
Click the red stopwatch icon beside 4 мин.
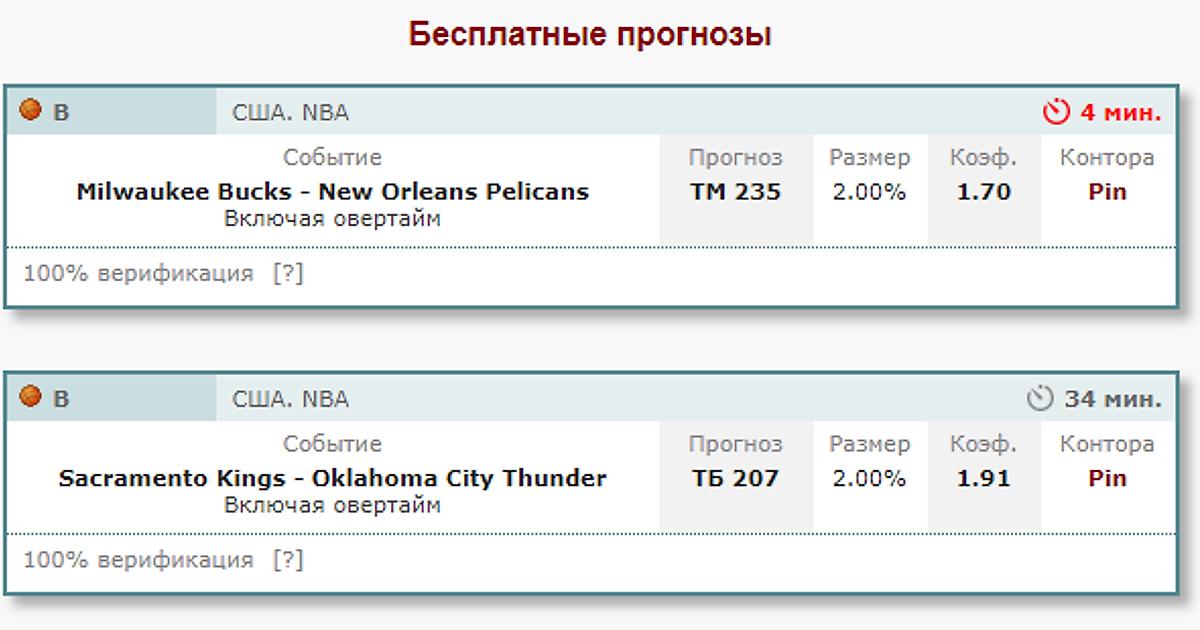tap(1056, 112)
